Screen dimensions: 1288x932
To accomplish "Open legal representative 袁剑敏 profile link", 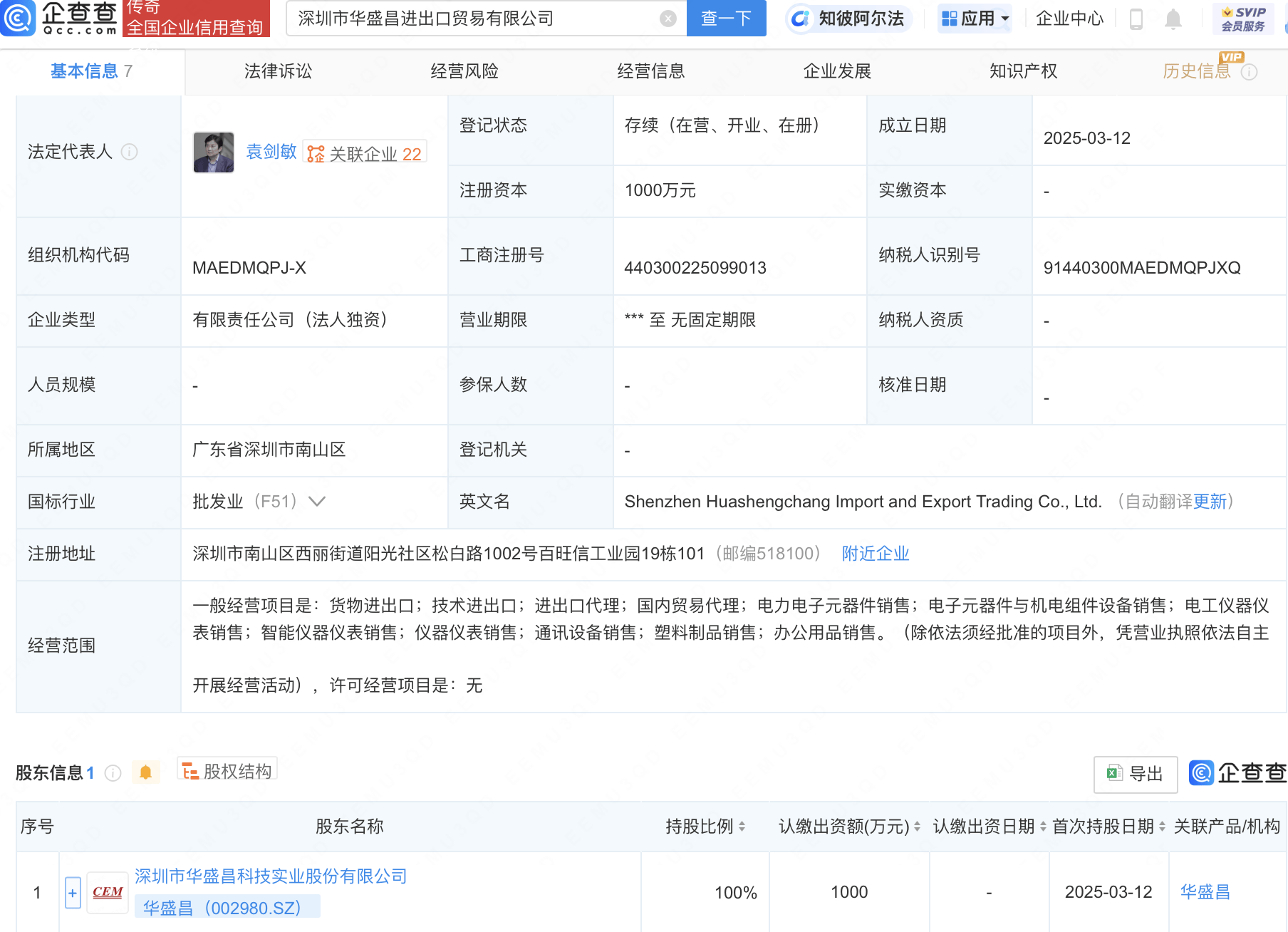I will (x=271, y=152).
